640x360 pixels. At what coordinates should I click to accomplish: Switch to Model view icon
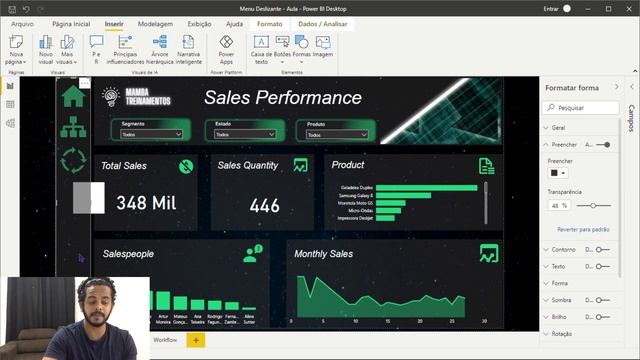(x=10, y=123)
